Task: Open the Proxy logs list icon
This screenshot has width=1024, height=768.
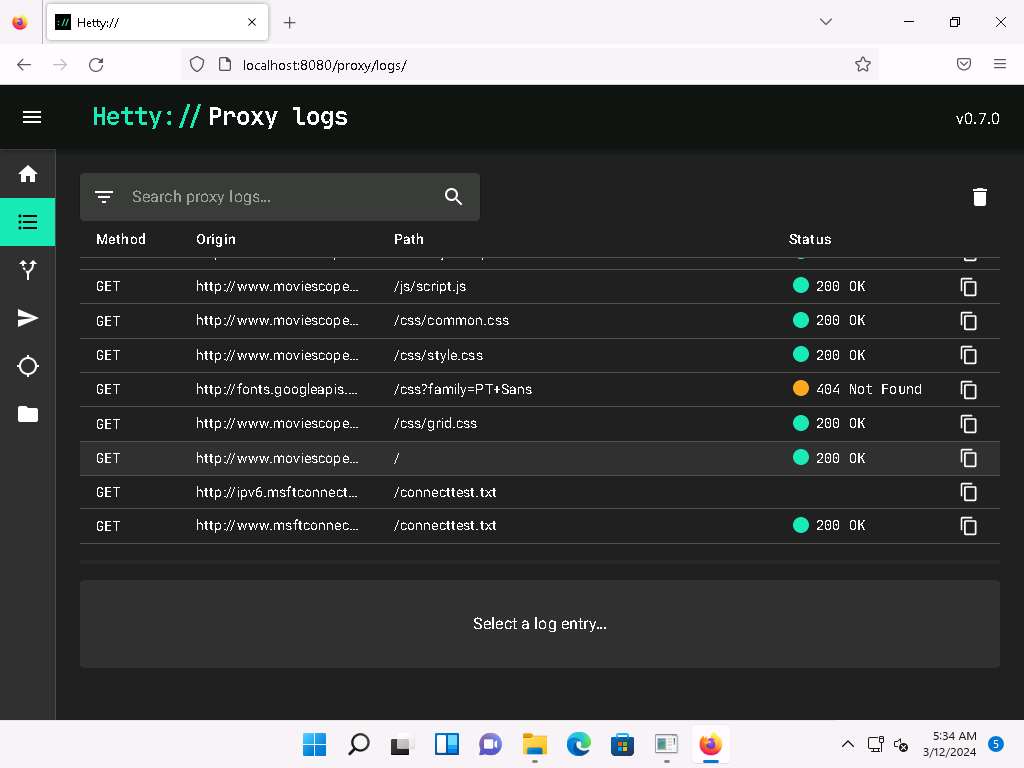Action: click(x=28, y=222)
